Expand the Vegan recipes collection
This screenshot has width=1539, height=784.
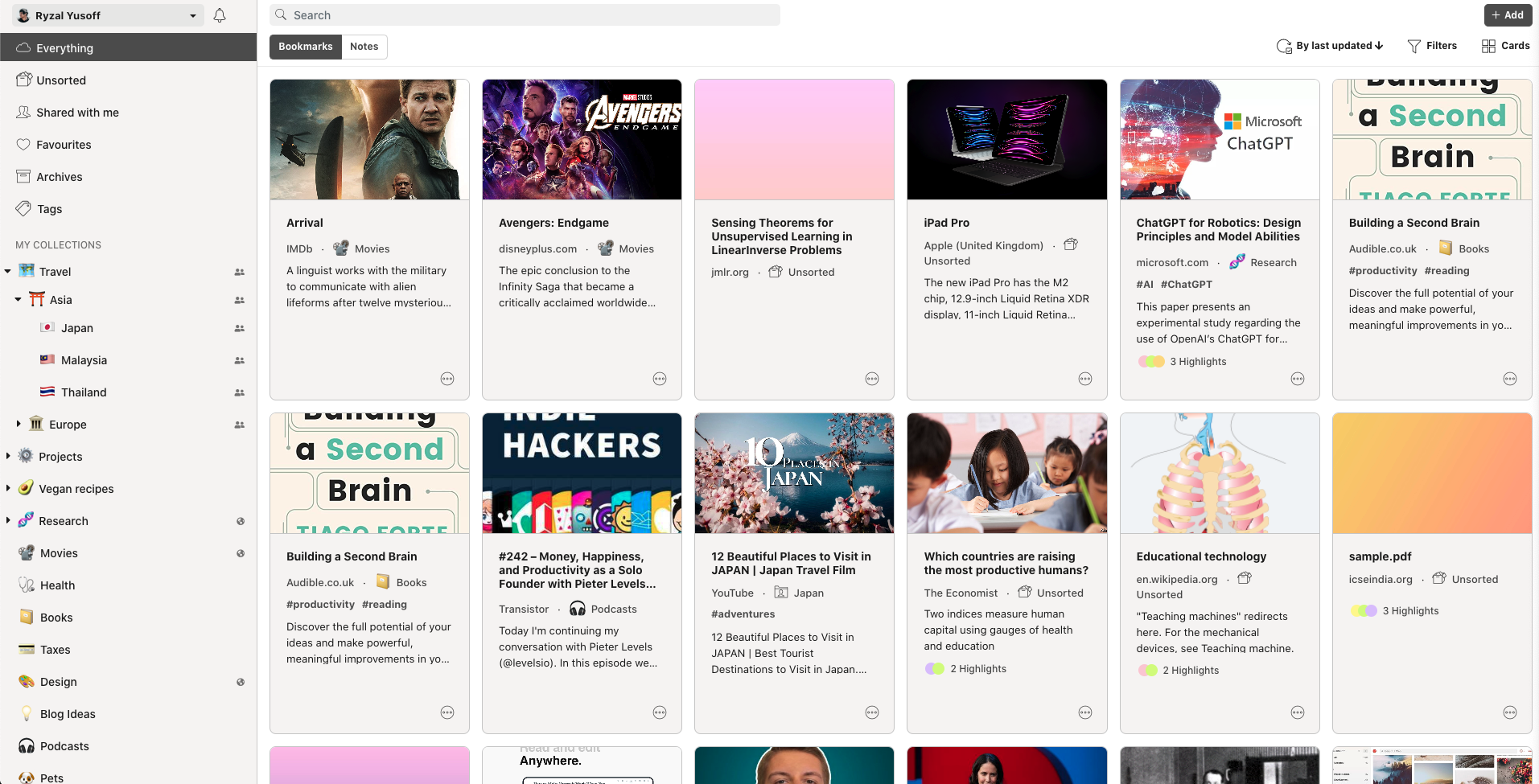point(8,488)
